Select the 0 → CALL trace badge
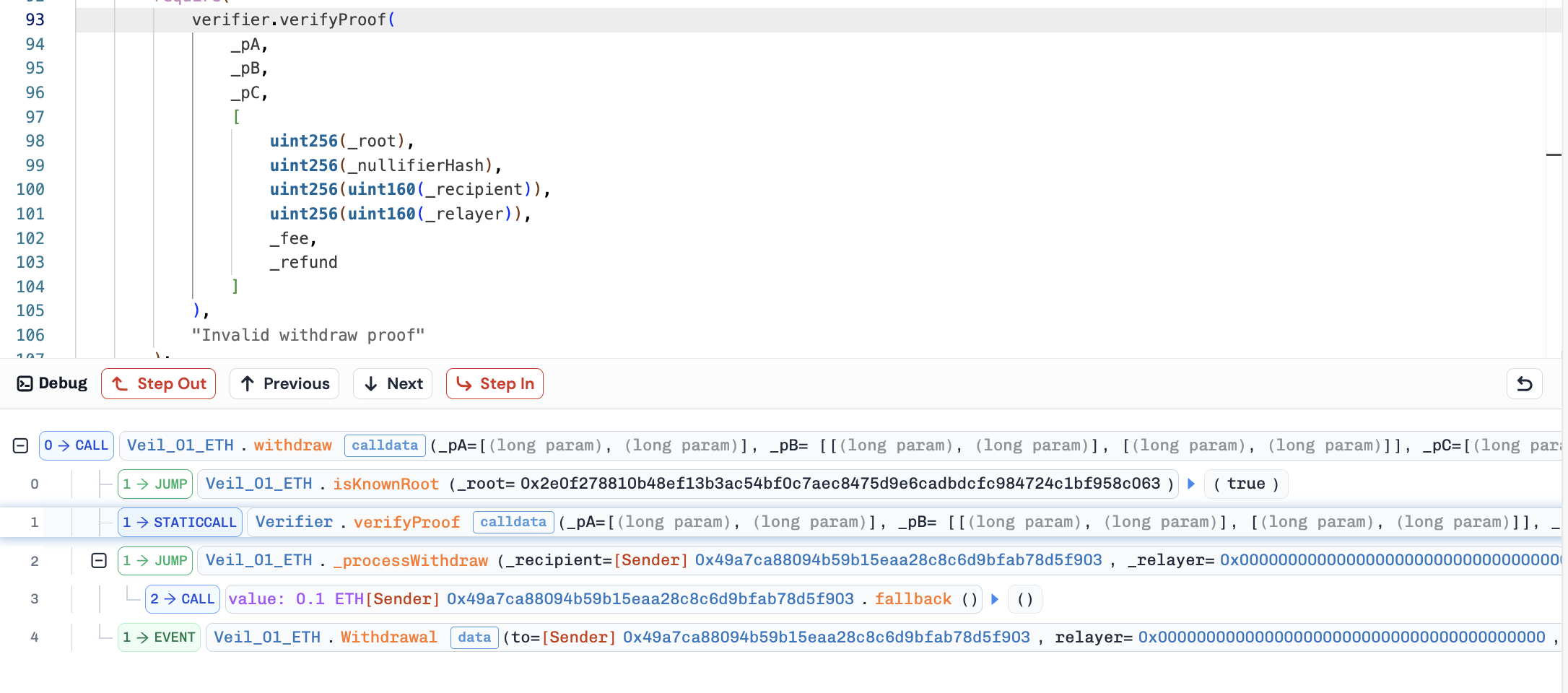The height and width of the screenshot is (693, 1568). [76, 445]
